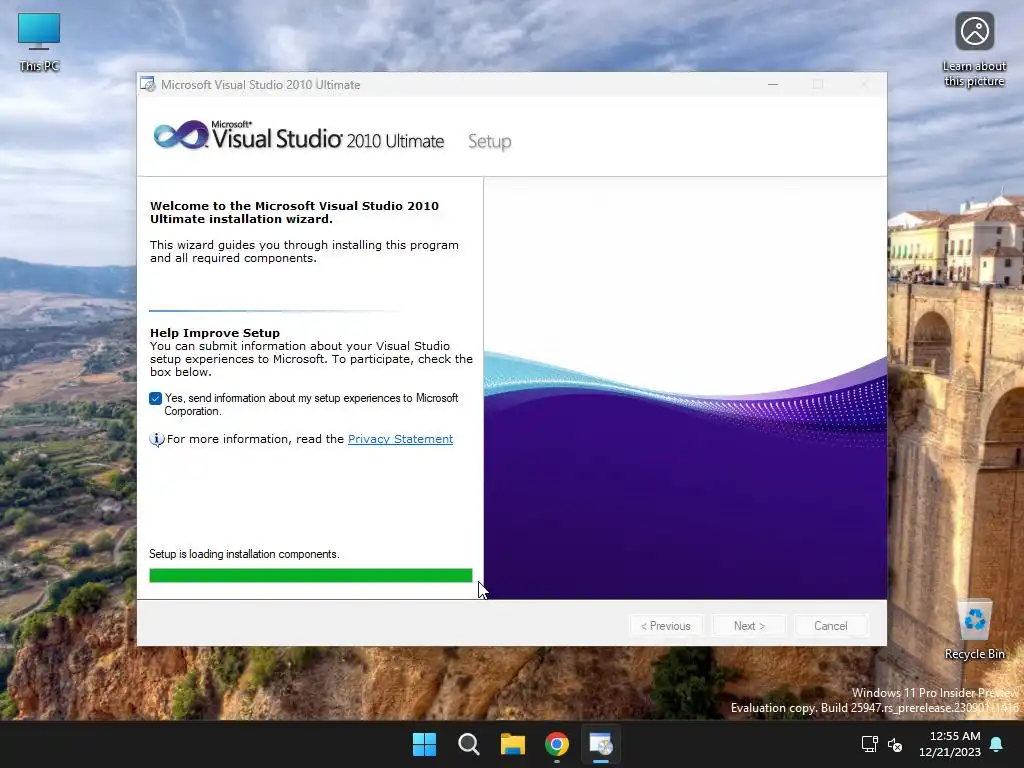Click the Next button
The width and height of the screenshot is (1024, 768).
point(749,626)
